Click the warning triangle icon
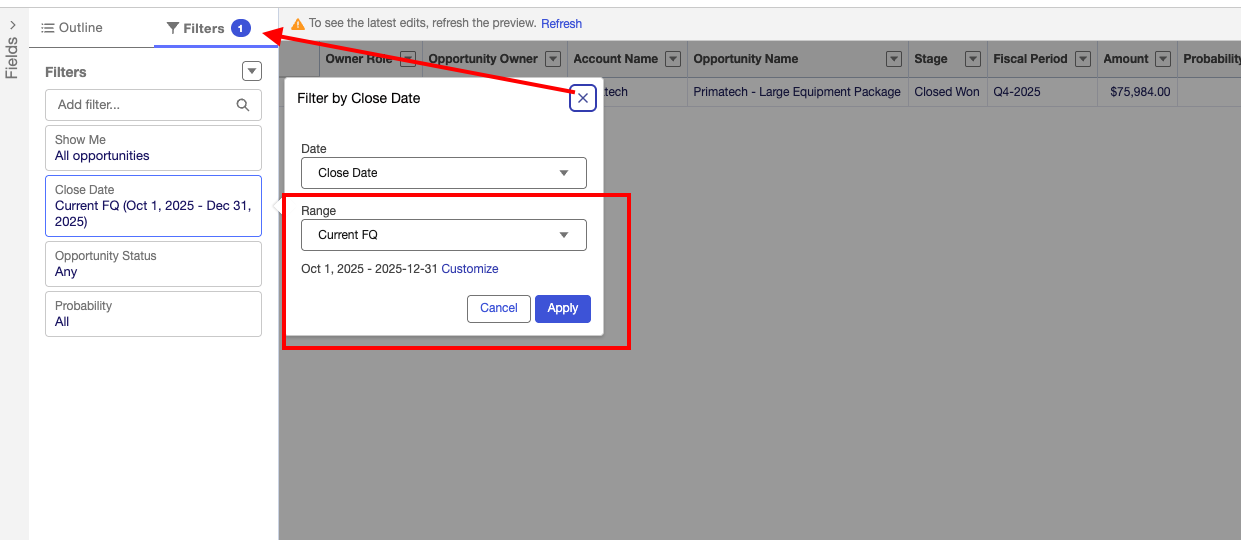Image resolution: width=1241 pixels, height=540 pixels. (298, 23)
